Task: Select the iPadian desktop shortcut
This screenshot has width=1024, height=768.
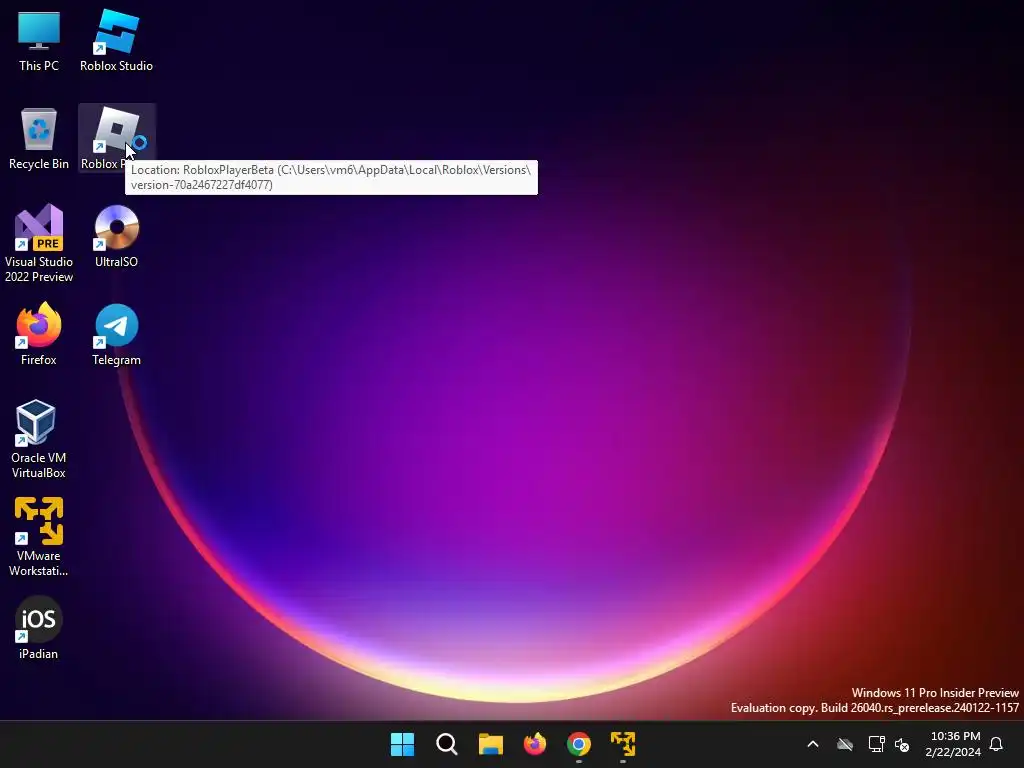Action: pyautogui.click(x=39, y=628)
